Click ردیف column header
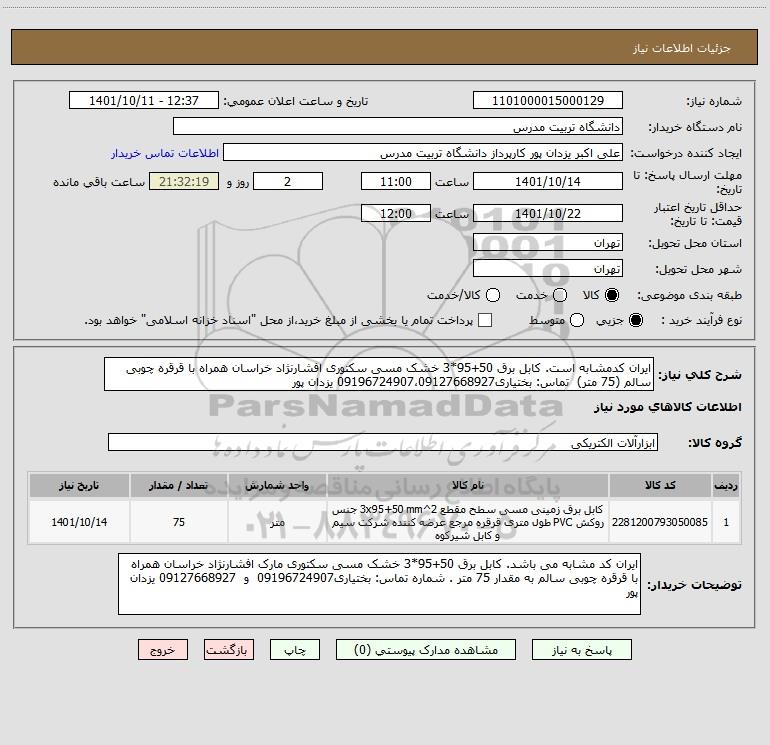The width and height of the screenshot is (770, 745). [x=726, y=485]
